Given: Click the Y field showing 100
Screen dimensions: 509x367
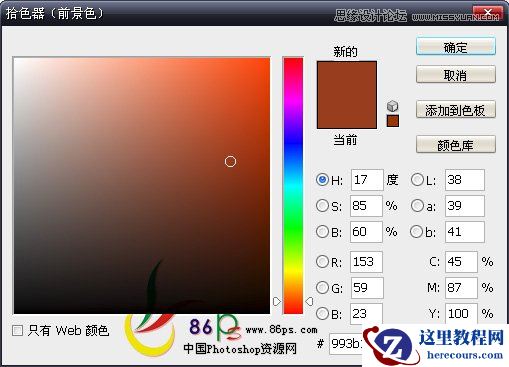Looking at the screenshot, I should point(461,313).
